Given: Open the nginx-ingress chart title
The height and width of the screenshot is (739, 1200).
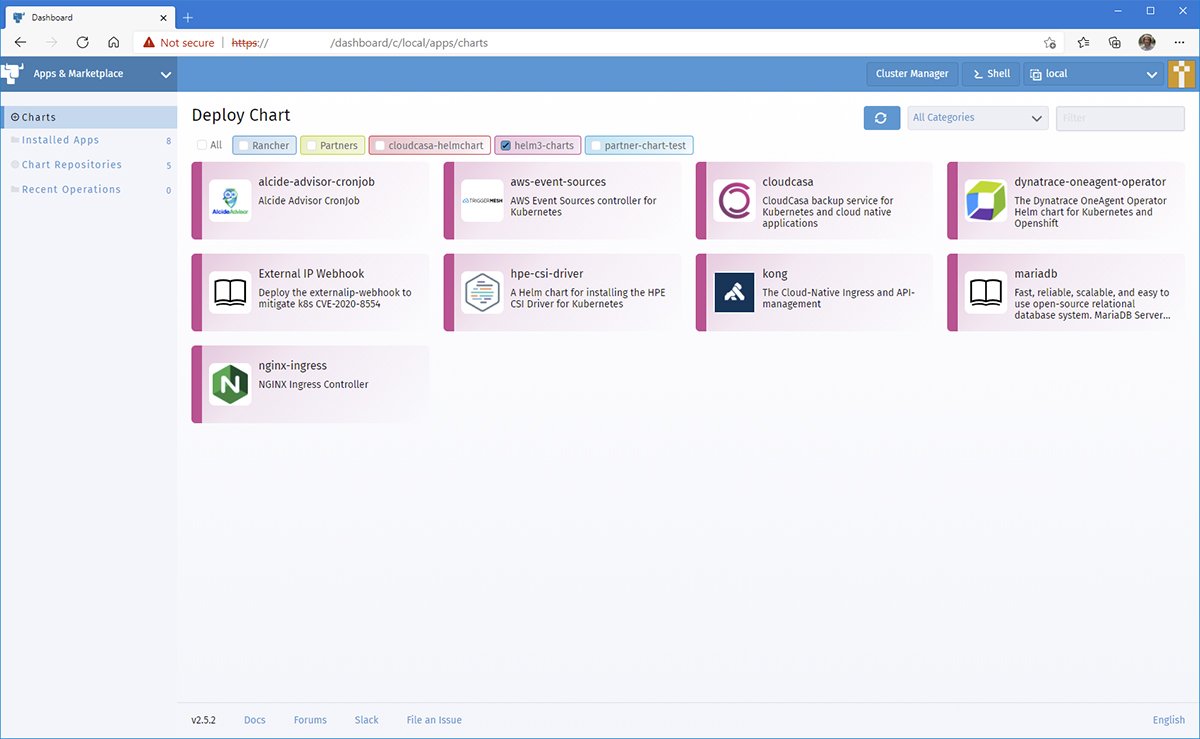Looking at the screenshot, I should 292,366.
